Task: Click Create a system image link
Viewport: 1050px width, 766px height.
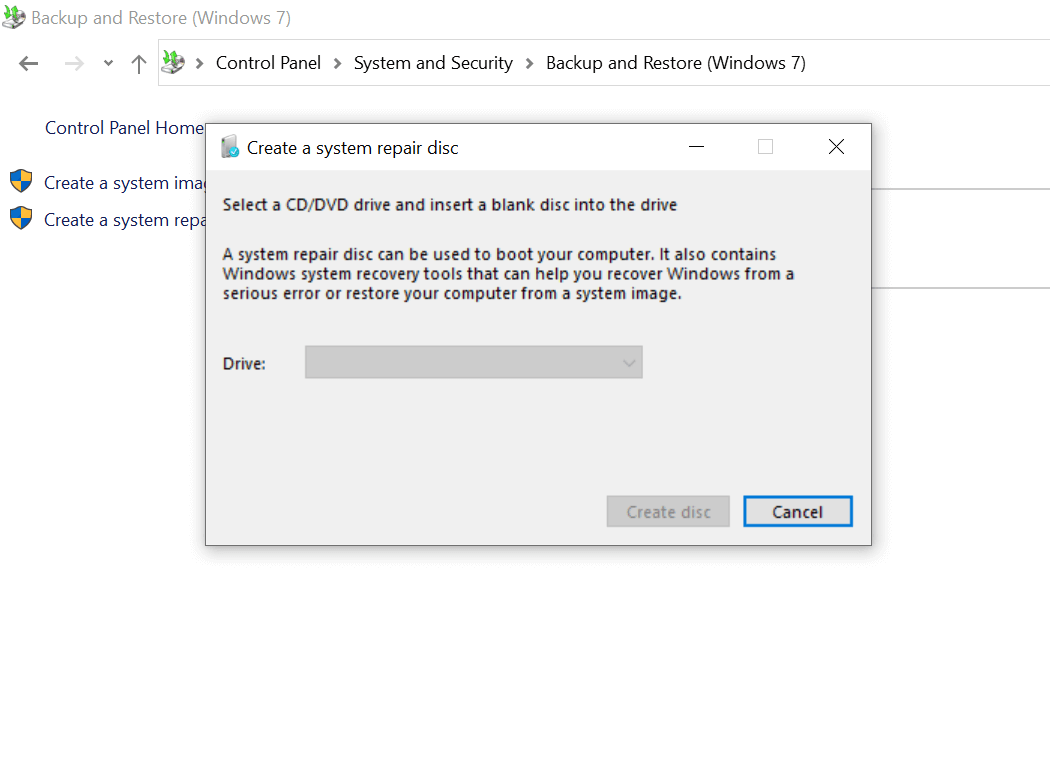Action: coord(125,182)
